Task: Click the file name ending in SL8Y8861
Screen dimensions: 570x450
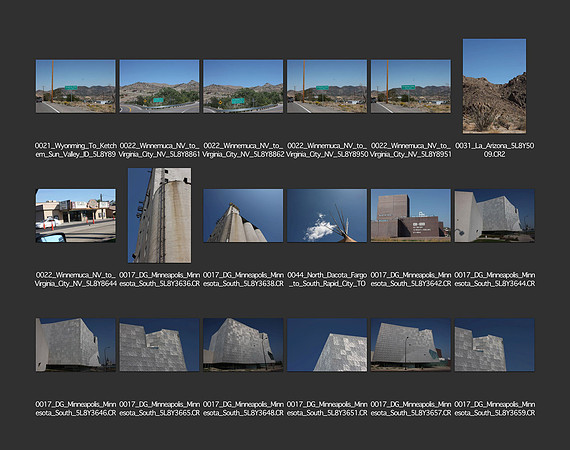Action: point(159,150)
